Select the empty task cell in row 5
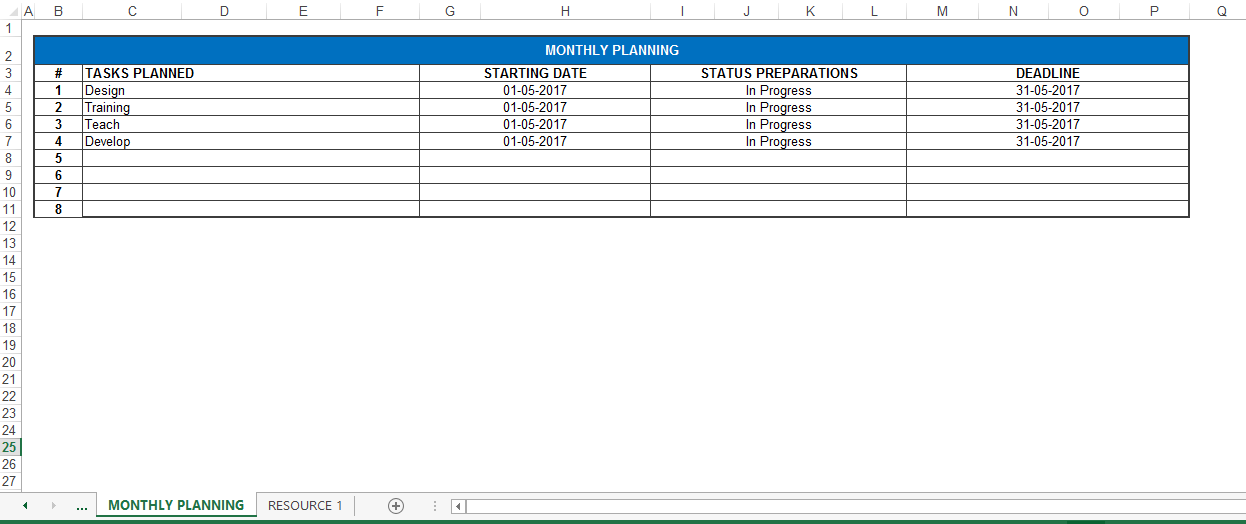 [x=251, y=158]
